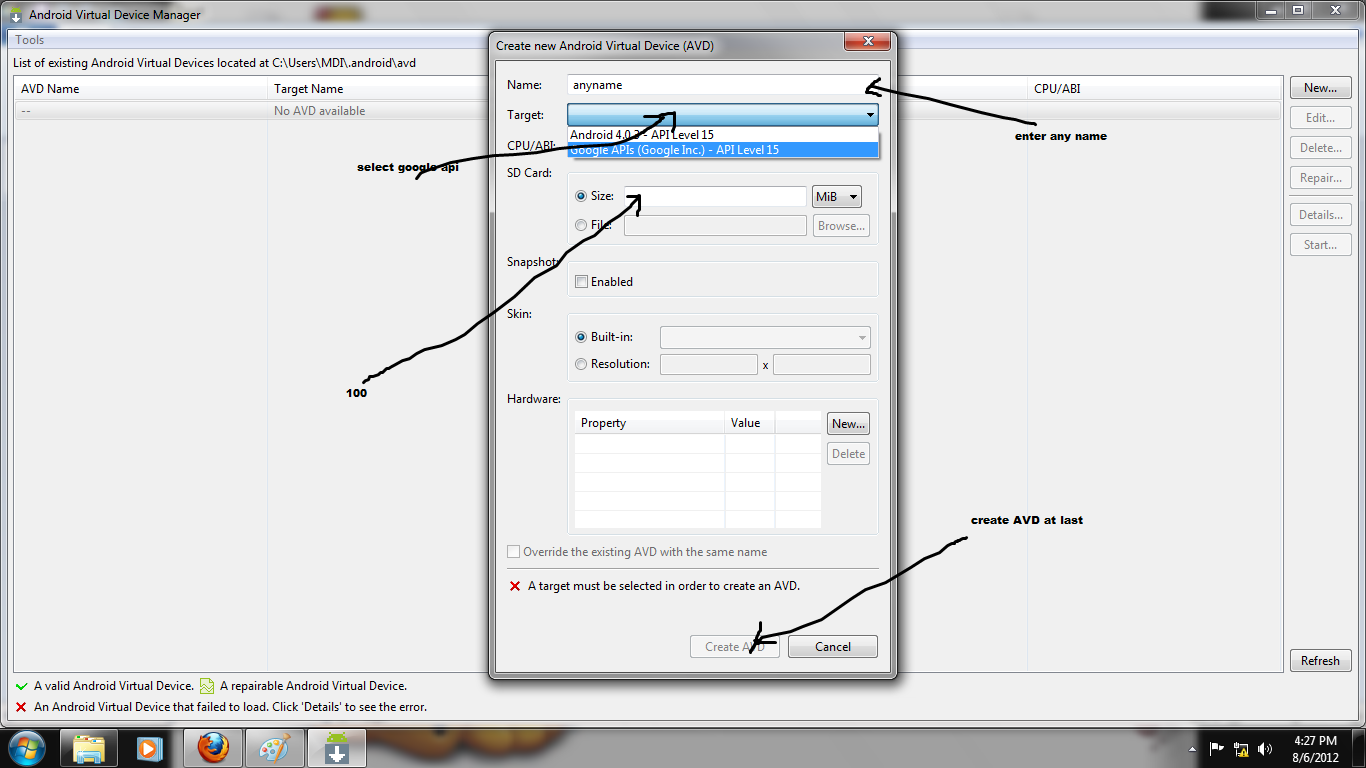Screen dimensions: 1366x768
Task: Click New in AVD Manager window
Action: pyautogui.click(x=1321, y=88)
